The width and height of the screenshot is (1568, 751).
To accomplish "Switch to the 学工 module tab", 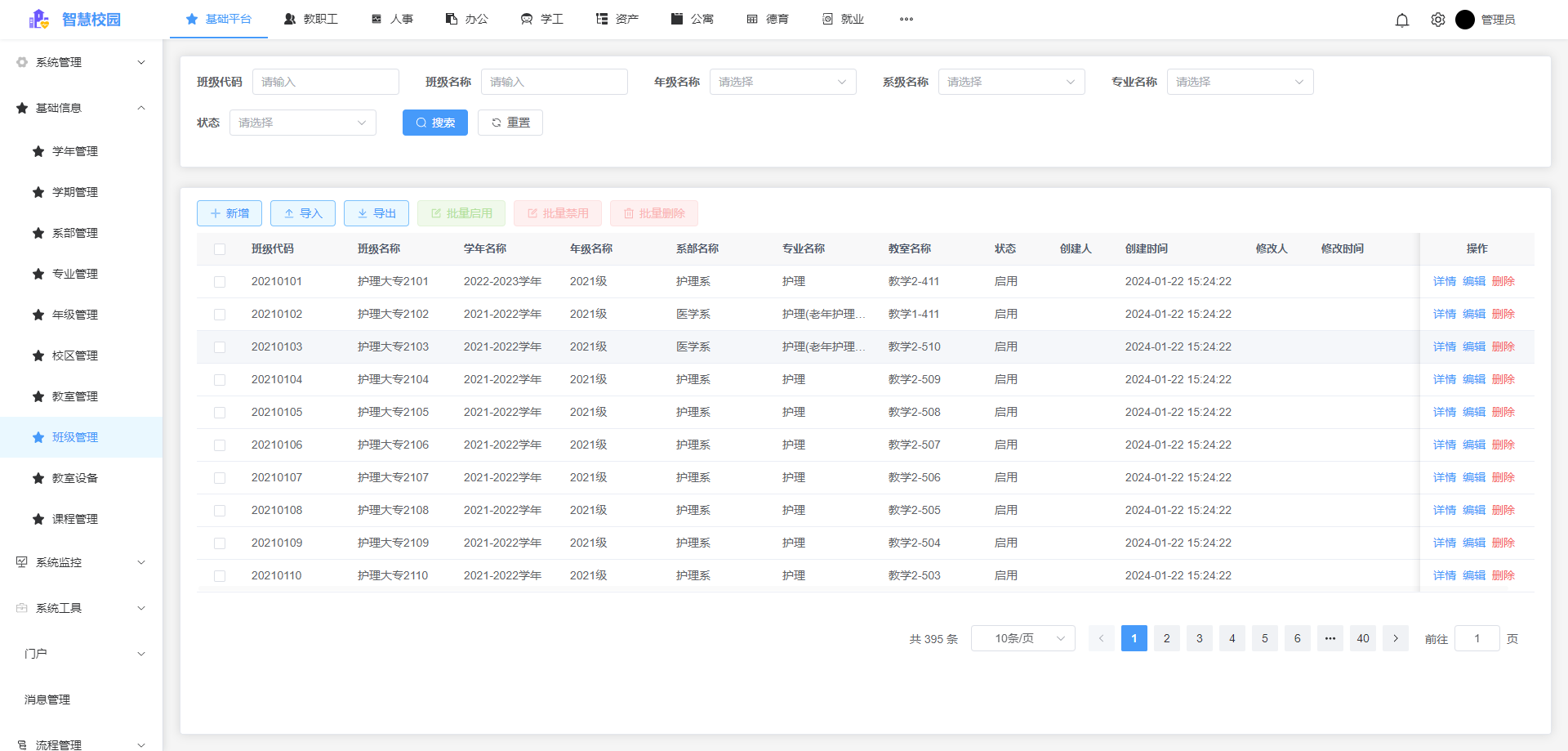I will (541, 18).
